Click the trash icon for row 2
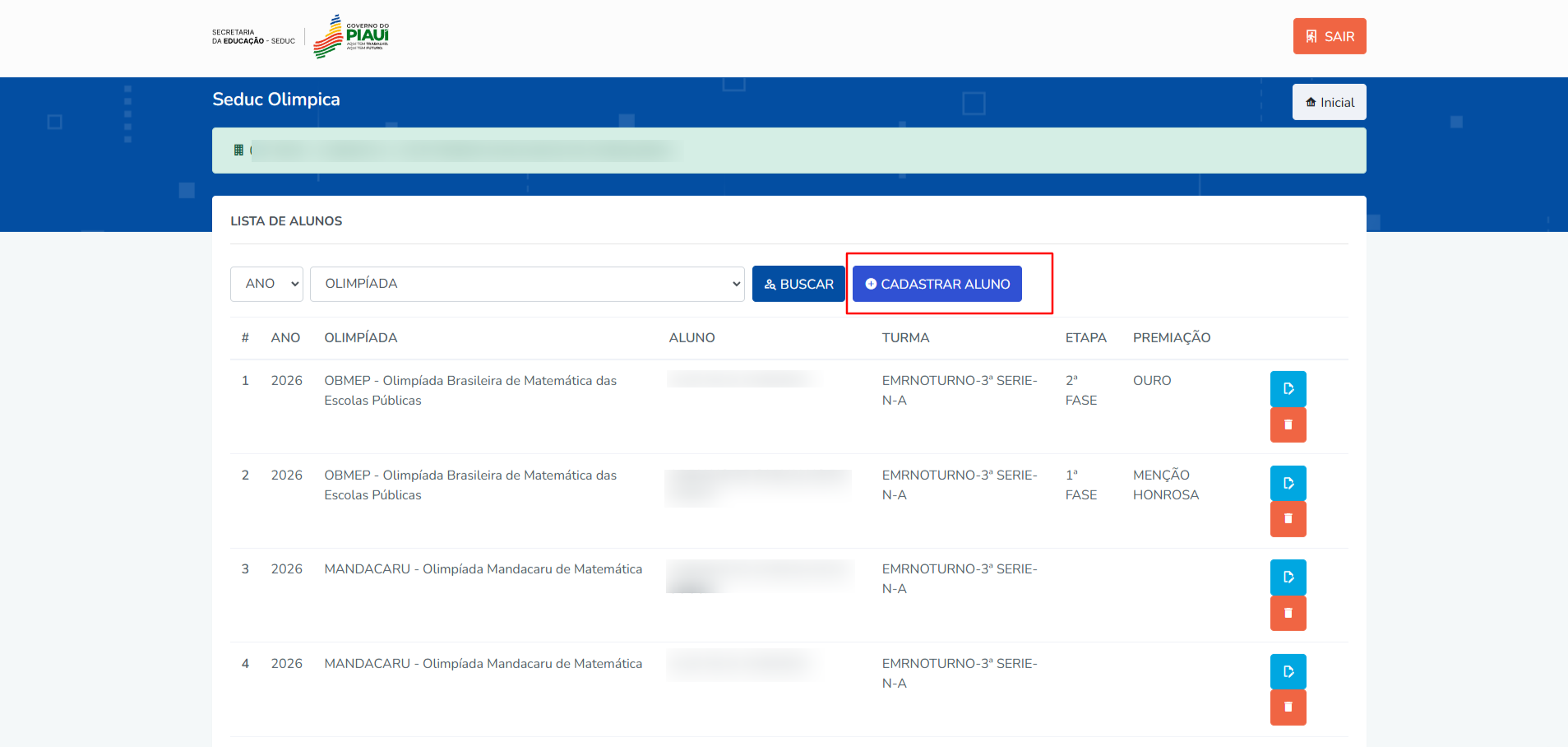 point(1288,519)
